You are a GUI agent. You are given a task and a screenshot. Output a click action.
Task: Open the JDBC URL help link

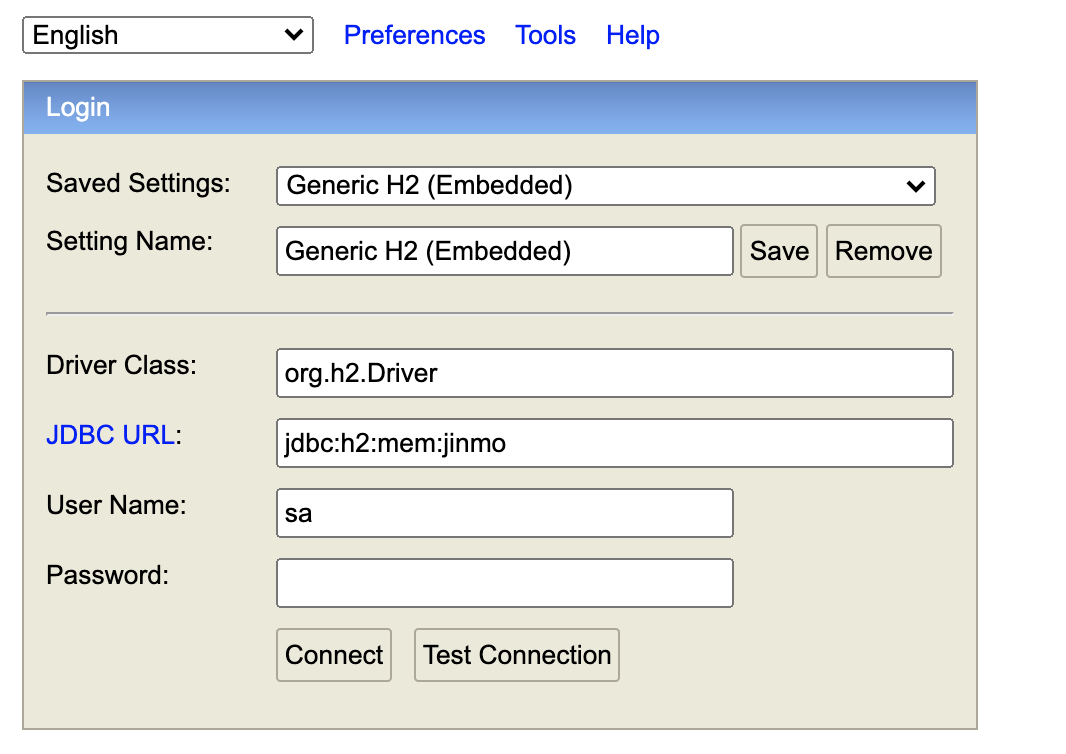pyautogui.click(x=110, y=435)
